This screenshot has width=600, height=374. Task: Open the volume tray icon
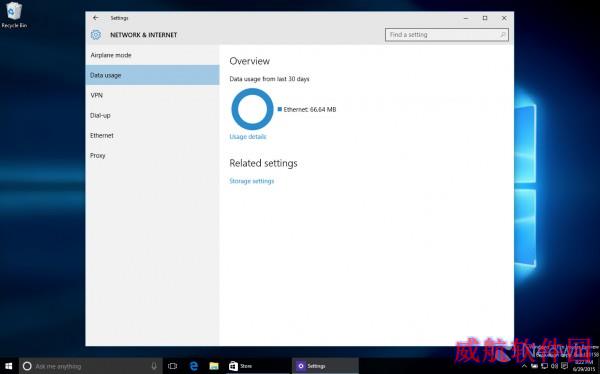click(554, 366)
